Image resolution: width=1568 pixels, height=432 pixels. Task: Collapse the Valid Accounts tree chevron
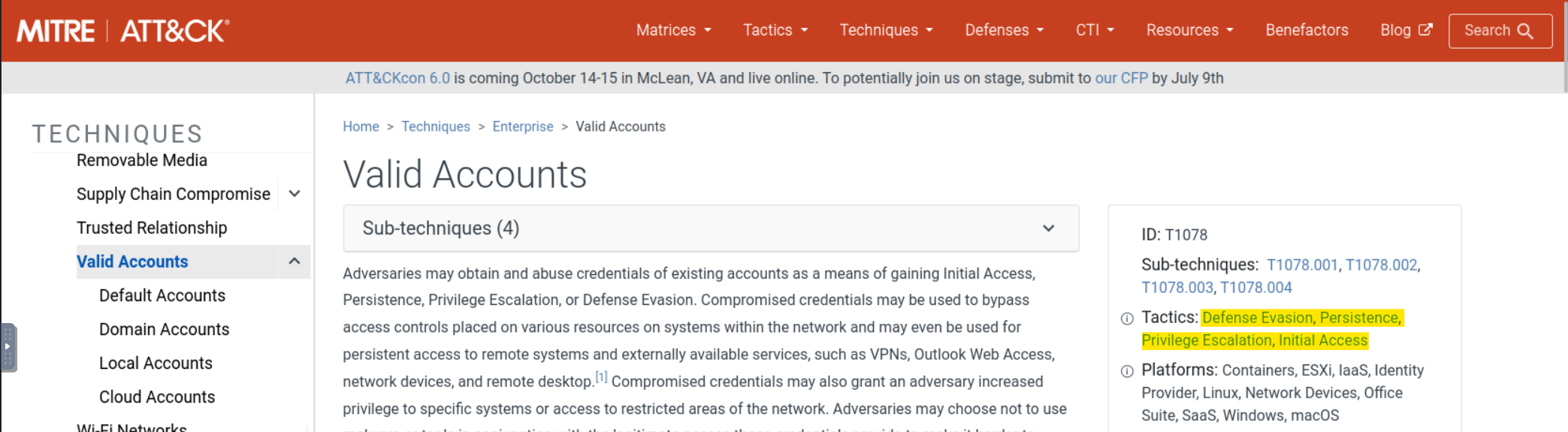295,261
